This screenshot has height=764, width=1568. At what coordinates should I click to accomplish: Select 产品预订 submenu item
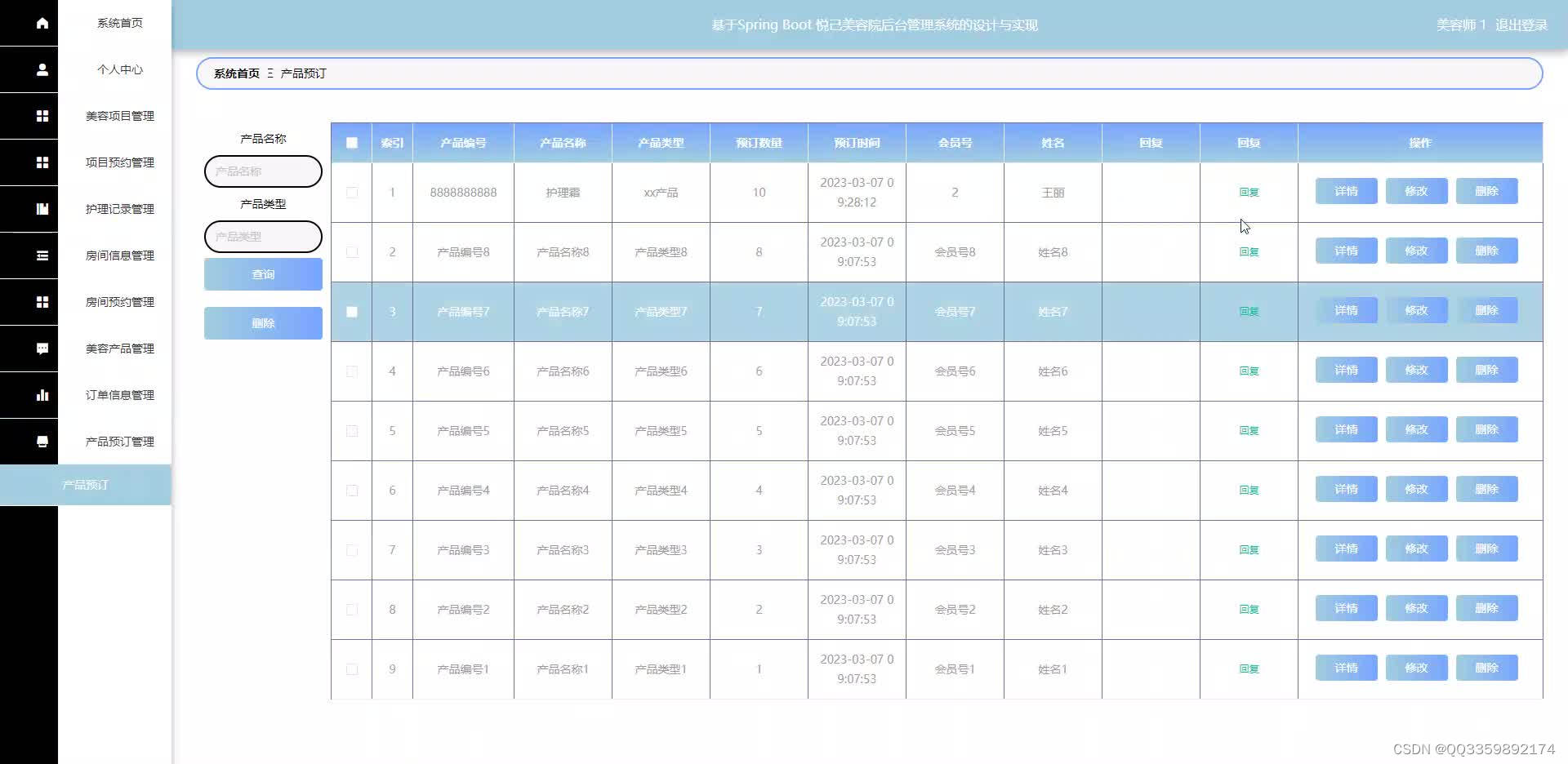click(x=86, y=485)
